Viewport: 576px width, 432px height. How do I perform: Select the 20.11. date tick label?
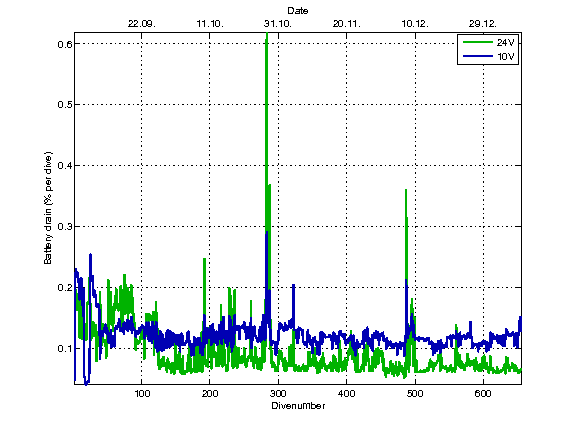pos(347,24)
